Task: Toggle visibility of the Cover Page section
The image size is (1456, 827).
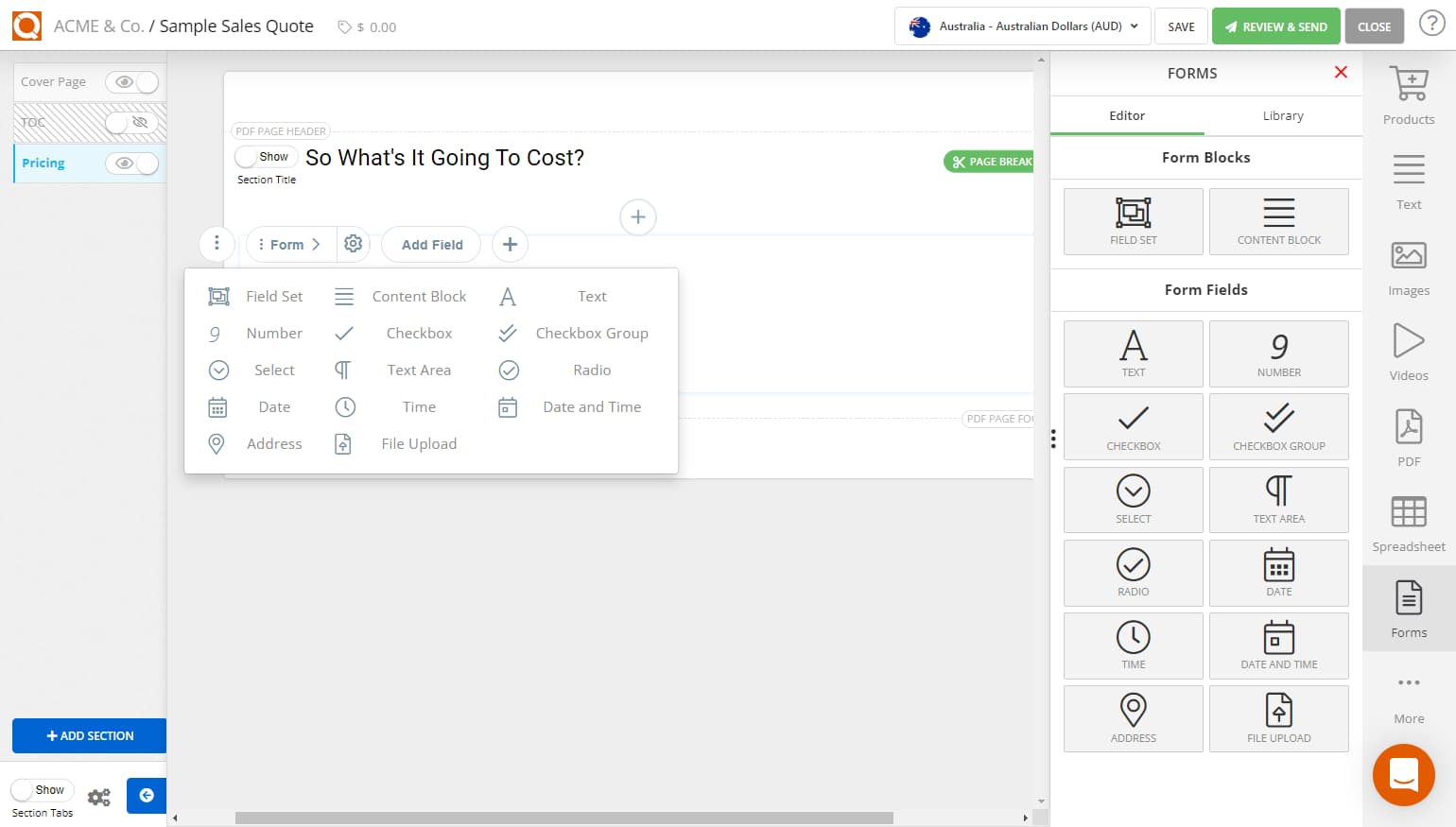Action: click(x=132, y=82)
